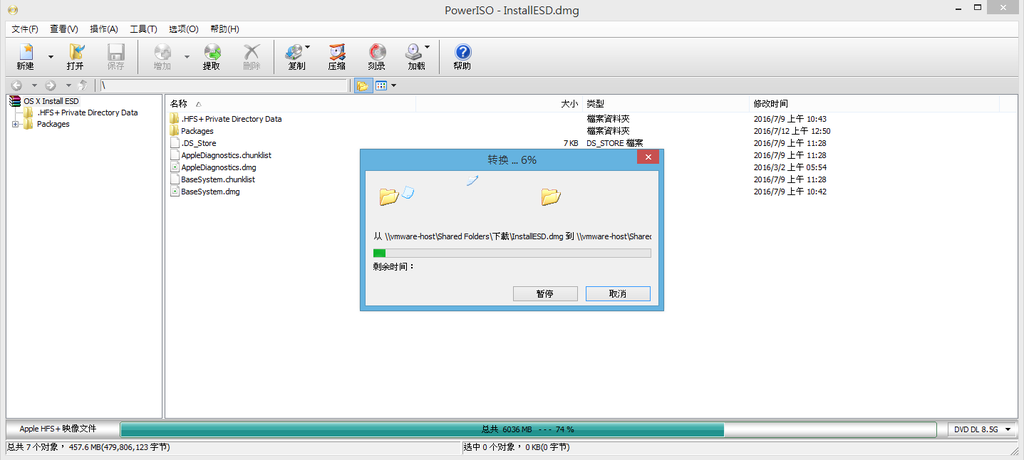Select .HFS+ Private Directory Data folder row

(x=231, y=119)
